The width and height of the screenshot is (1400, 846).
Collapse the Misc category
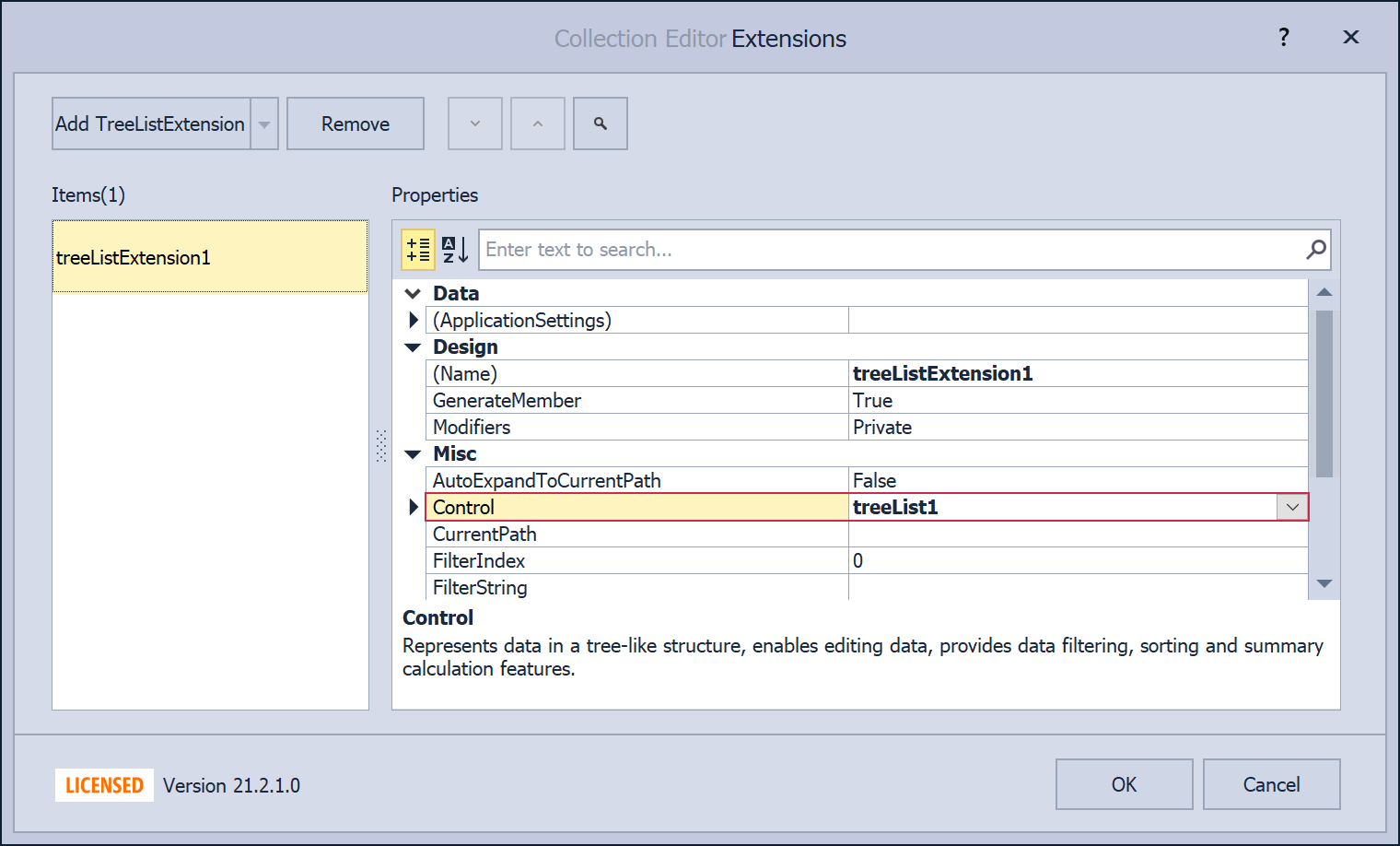pos(413,454)
